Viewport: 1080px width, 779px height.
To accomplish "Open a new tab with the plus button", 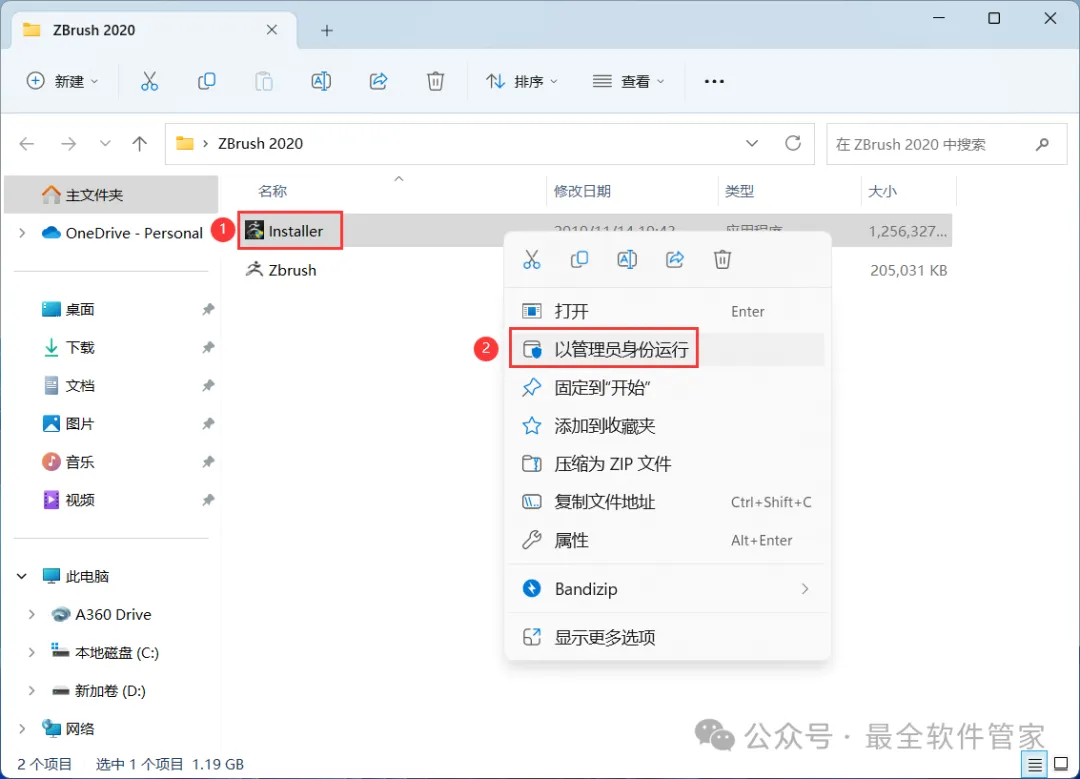I will tap(327, 30).
